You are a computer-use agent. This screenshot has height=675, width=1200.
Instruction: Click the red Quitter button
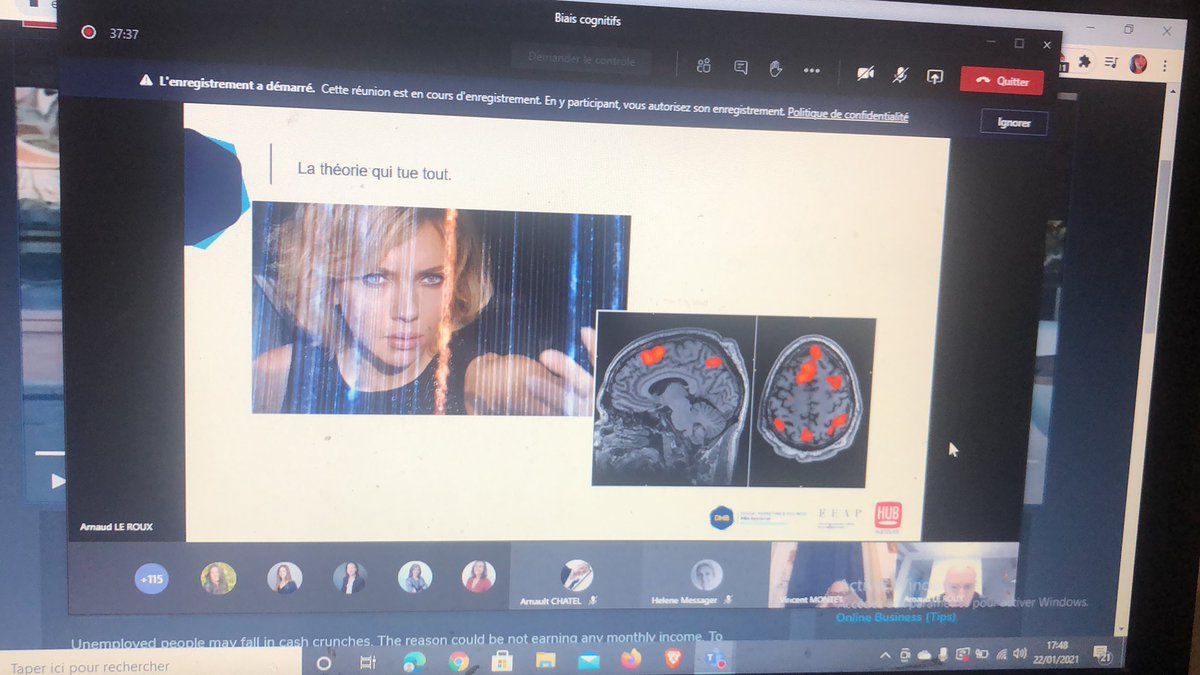point(1002,81)
